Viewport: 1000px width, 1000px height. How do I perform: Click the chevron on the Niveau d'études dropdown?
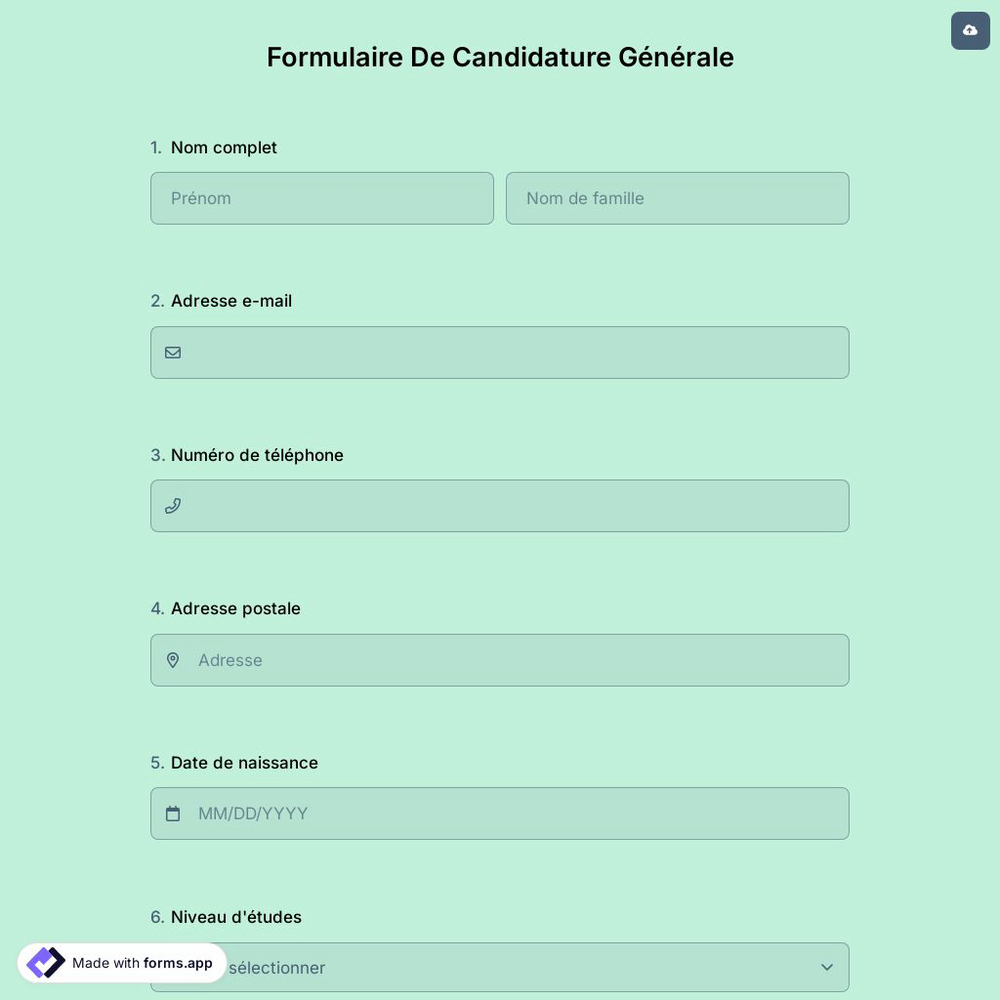pos(826,967)
